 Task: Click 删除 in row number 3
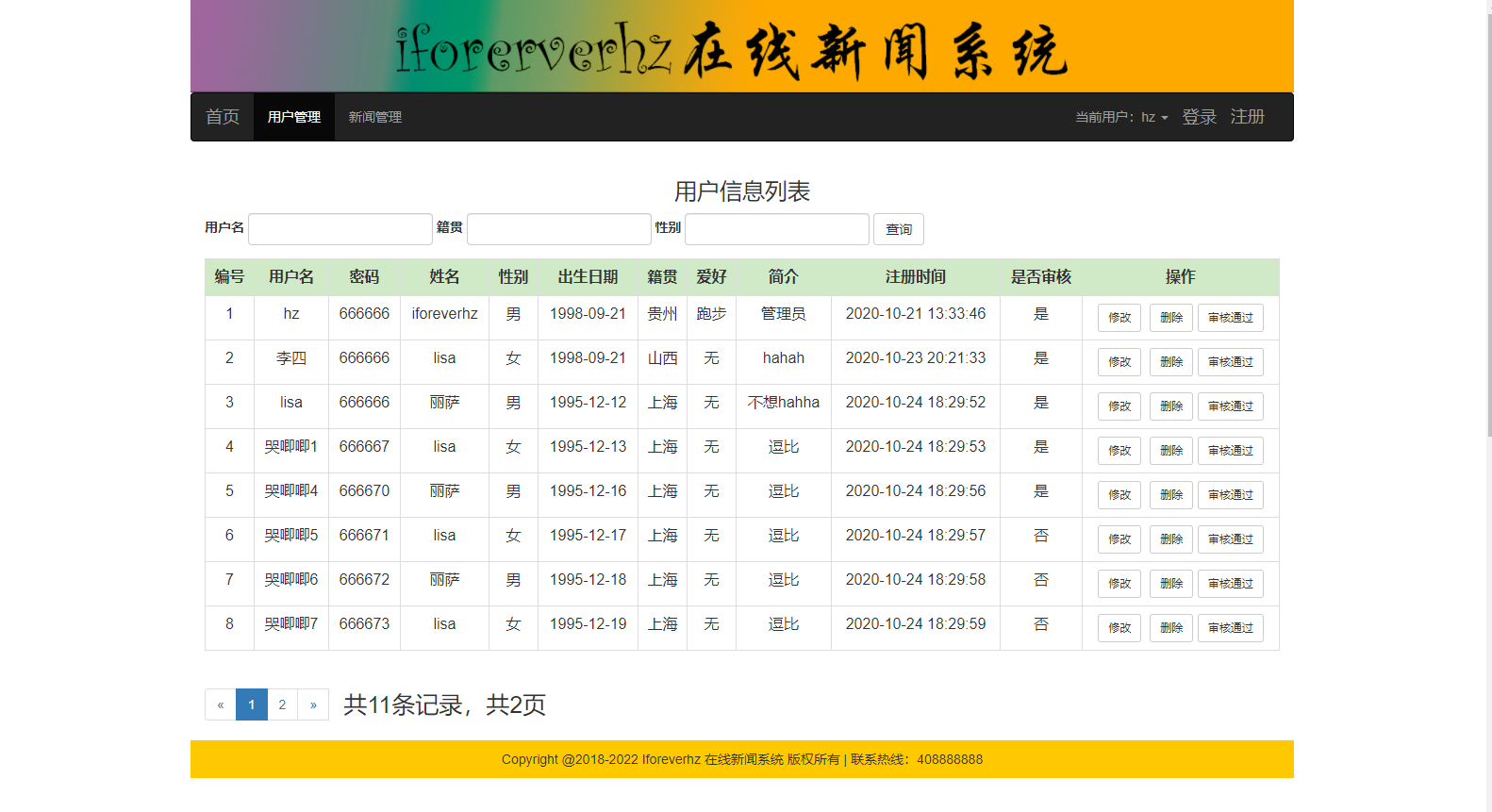pyautogui.click(x=1171, y=406)
